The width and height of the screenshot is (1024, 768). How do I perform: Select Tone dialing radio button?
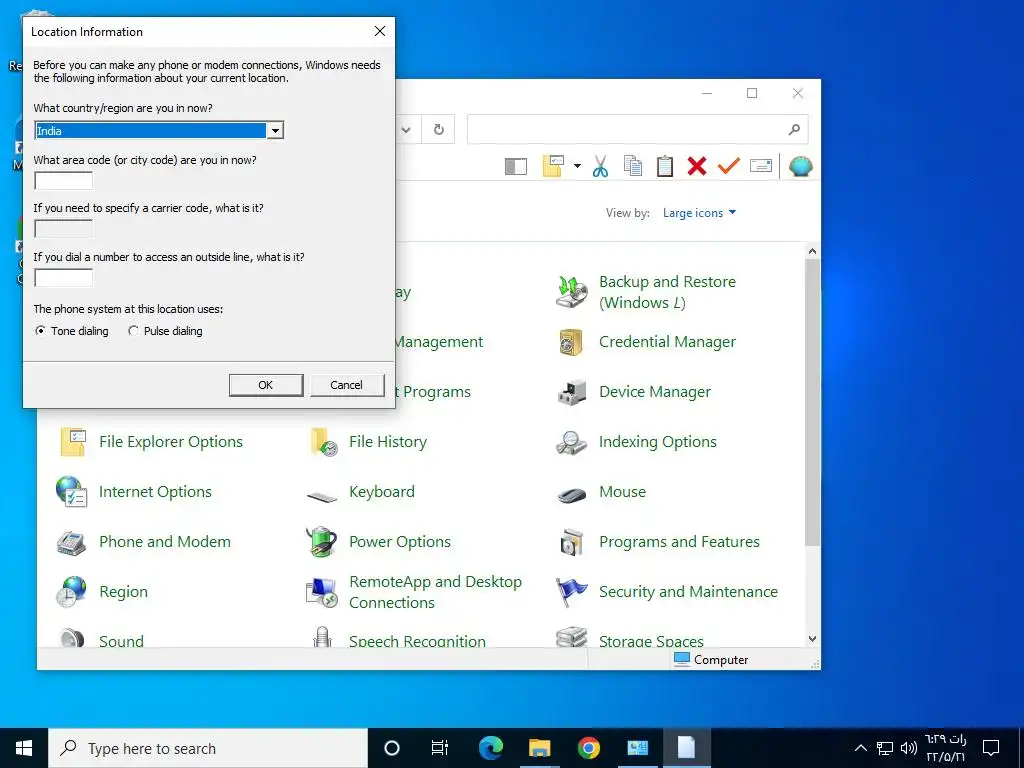point(40,331)
